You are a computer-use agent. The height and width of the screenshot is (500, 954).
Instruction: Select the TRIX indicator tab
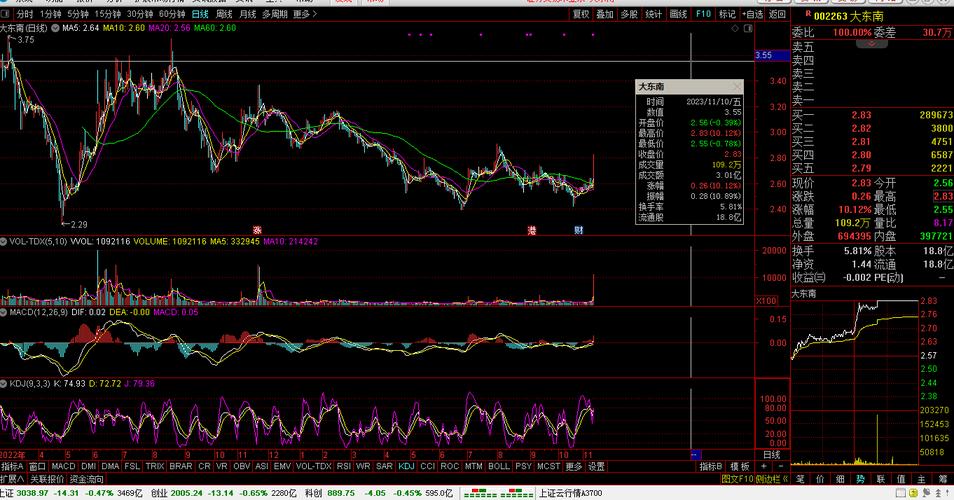click(155, 467)
